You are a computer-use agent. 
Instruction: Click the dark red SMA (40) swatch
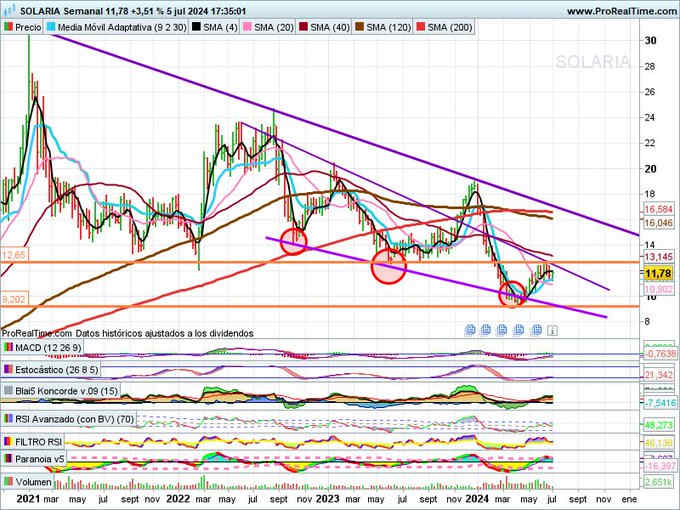[303, 27]
